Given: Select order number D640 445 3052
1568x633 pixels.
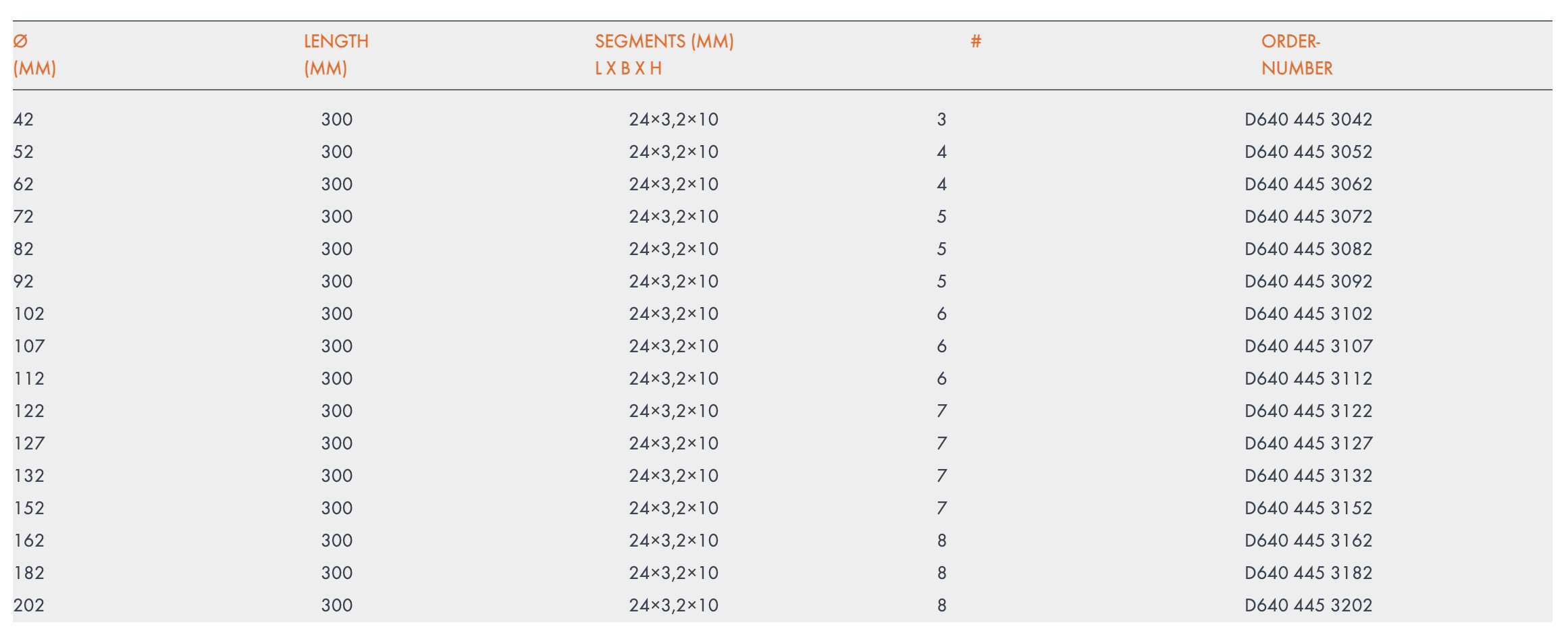Looking at the screenshot, I should pos(1308,152).
